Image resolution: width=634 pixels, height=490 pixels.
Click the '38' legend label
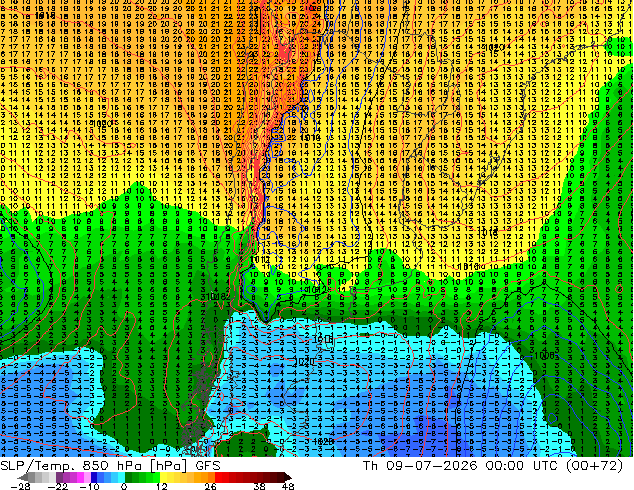(260, 486)
